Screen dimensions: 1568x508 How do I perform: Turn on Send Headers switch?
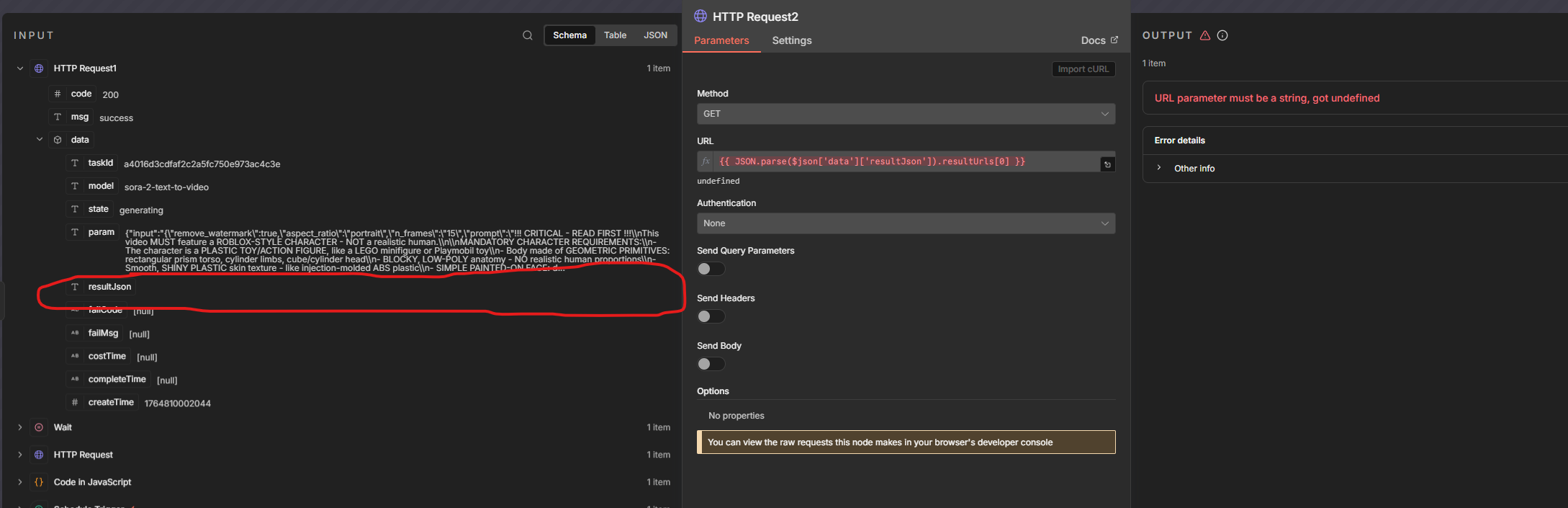pyautogui.click(x=711, y=316)
